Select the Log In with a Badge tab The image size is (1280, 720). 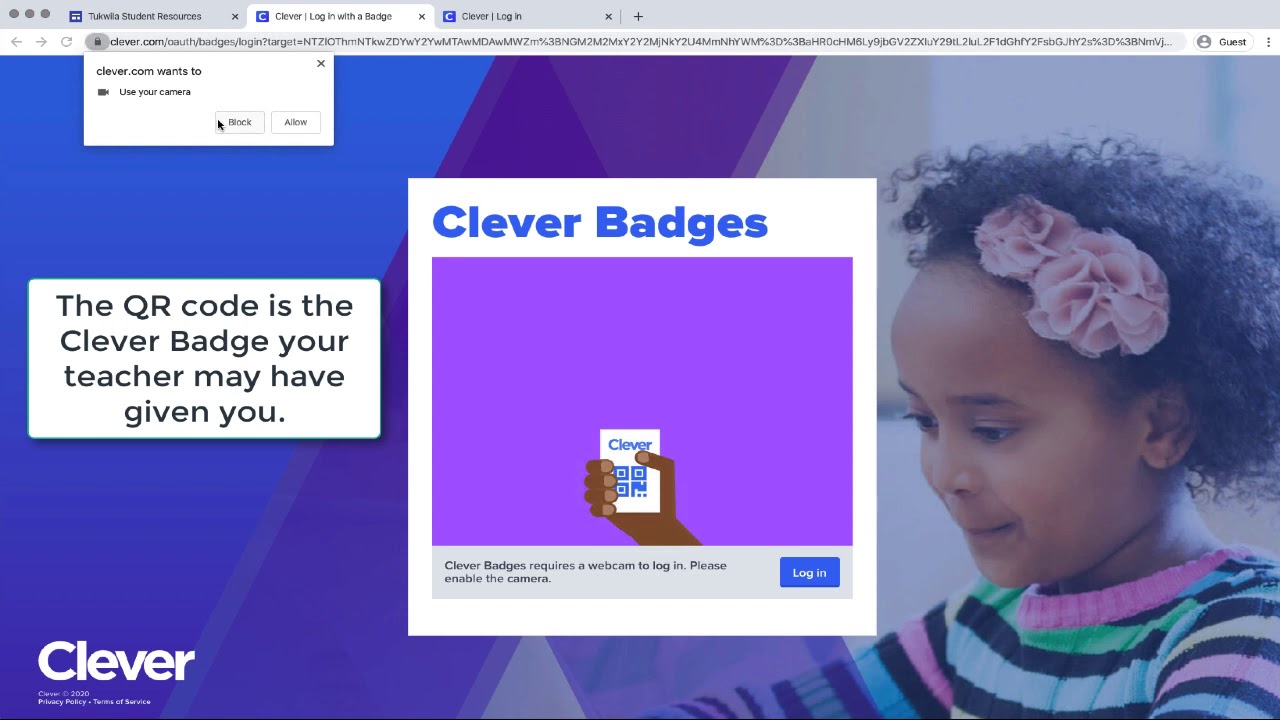point(339,16)
